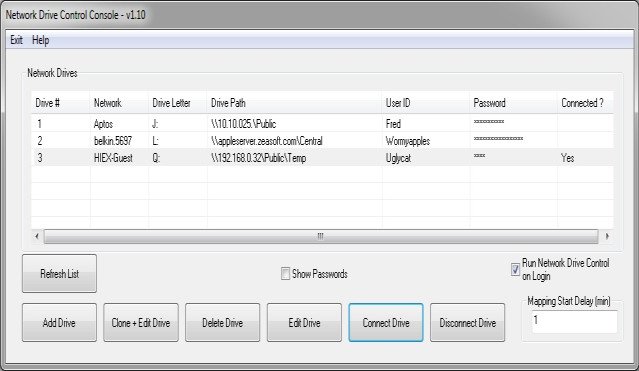639x371 pixels.
Task: Click the horizontal scrollbar left arrow
Action: pyautogui.click(x=37, y=236)
